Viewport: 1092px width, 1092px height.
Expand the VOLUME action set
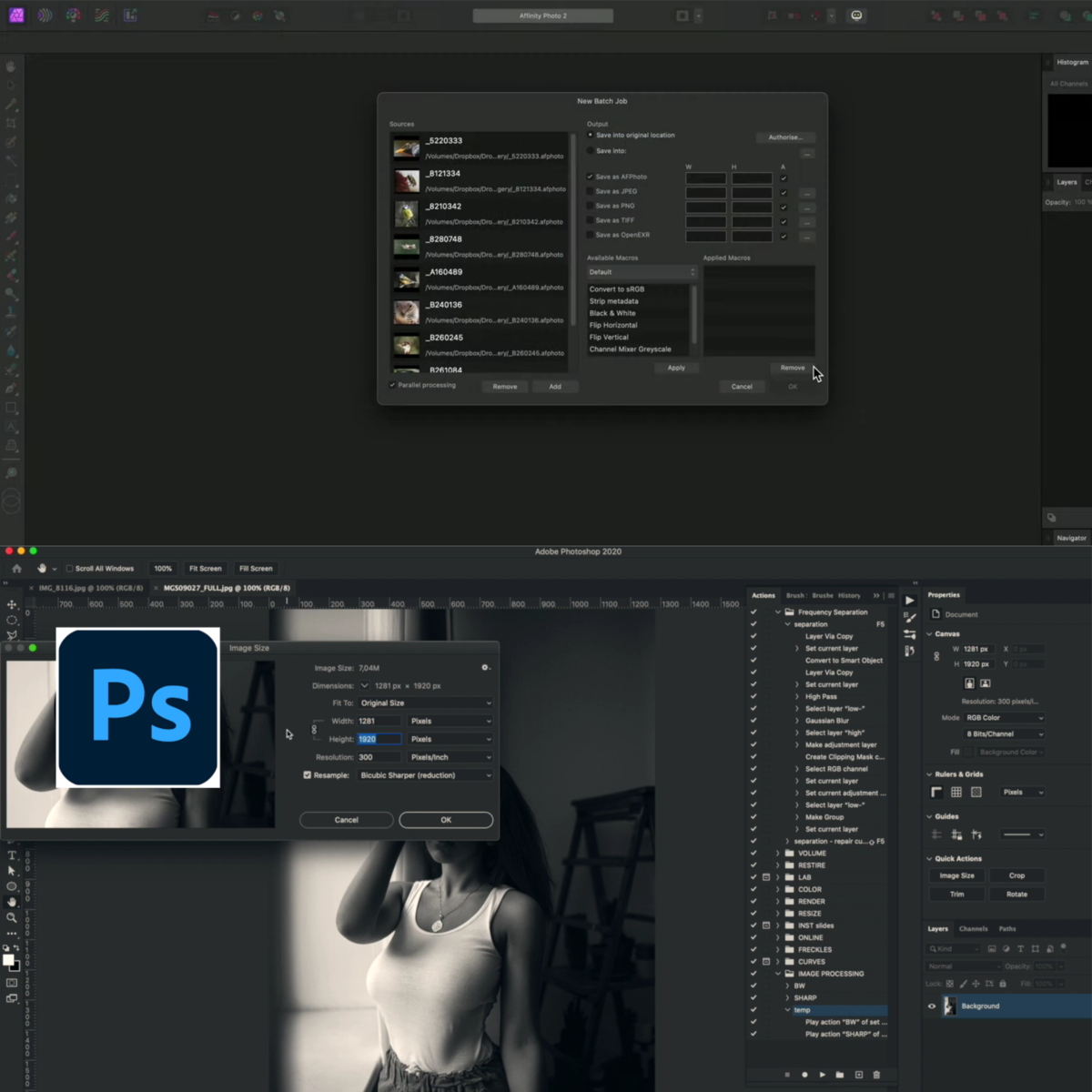[x=778, y=853]
